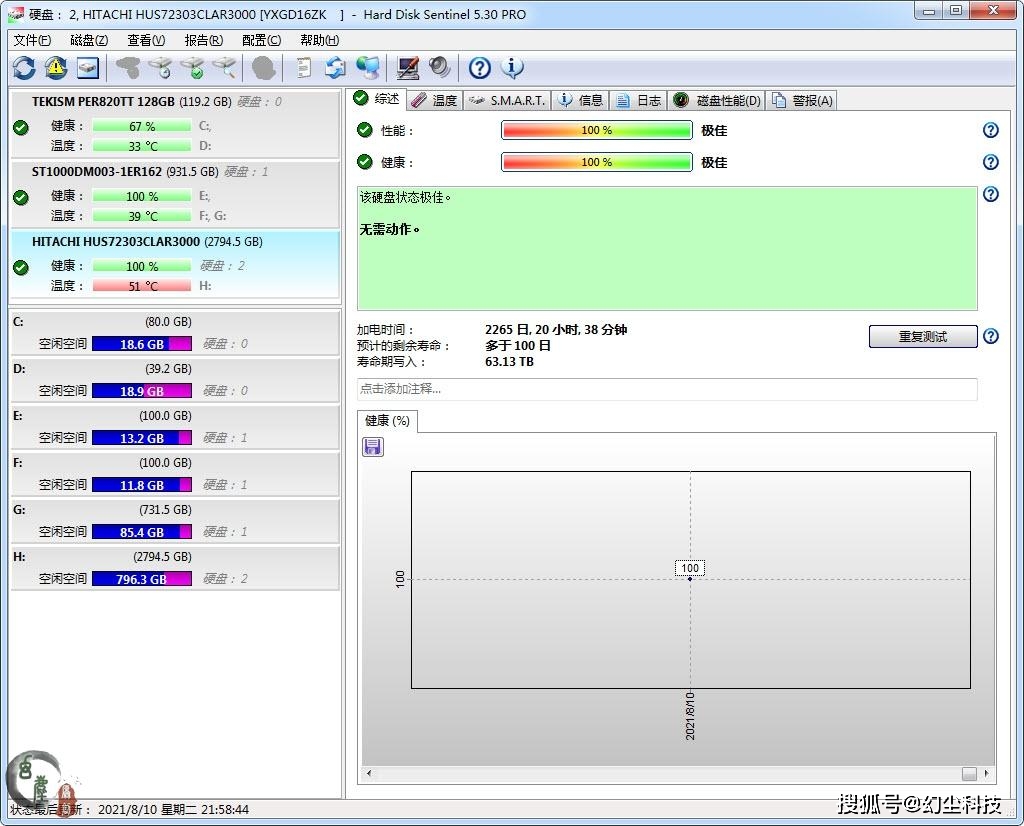This screenshot has height=826, width=1024.
Task: Click the help icon beside 重复测试 button
Action: click(991, 336)
